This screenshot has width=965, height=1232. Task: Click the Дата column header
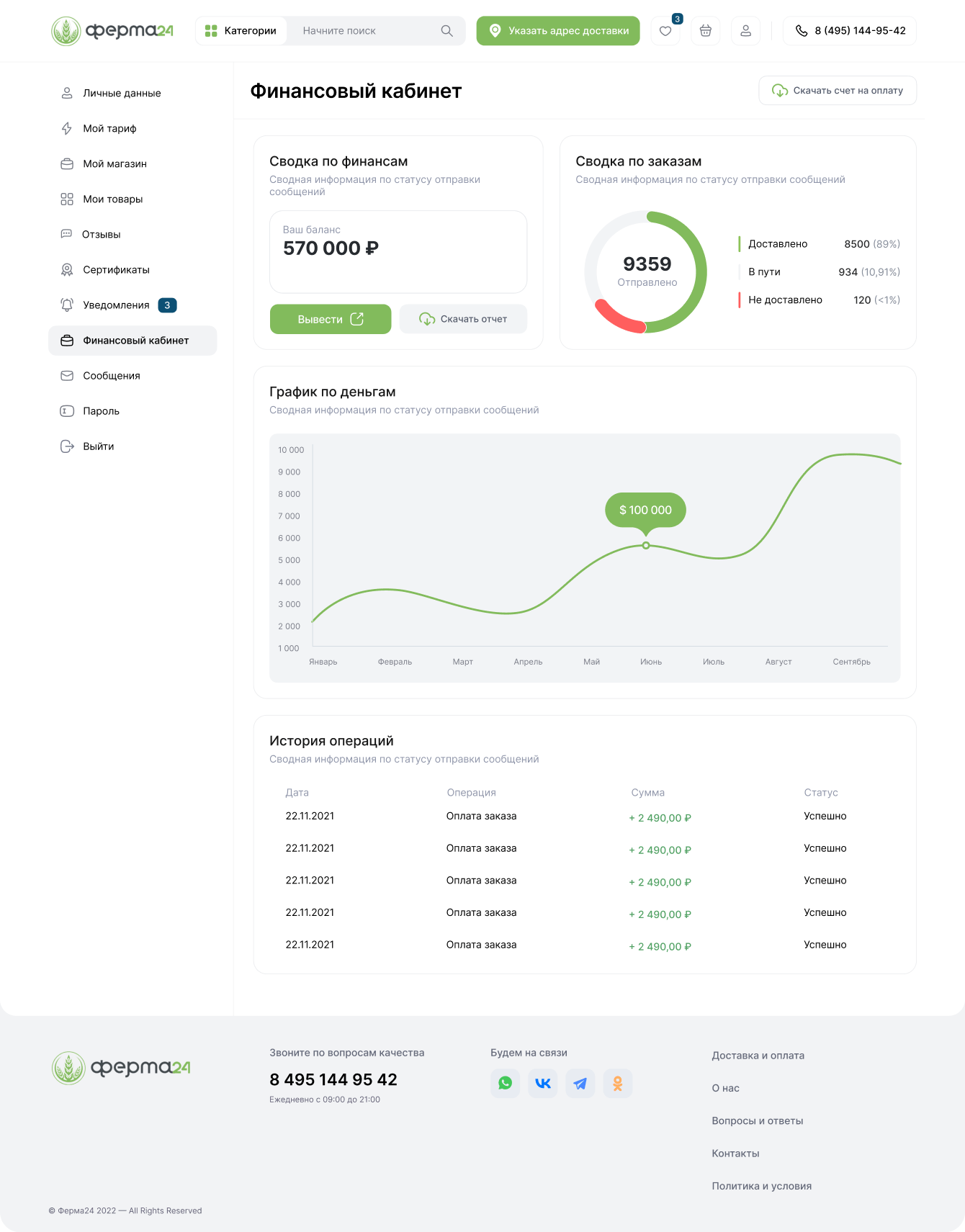[x=297, y=793]
